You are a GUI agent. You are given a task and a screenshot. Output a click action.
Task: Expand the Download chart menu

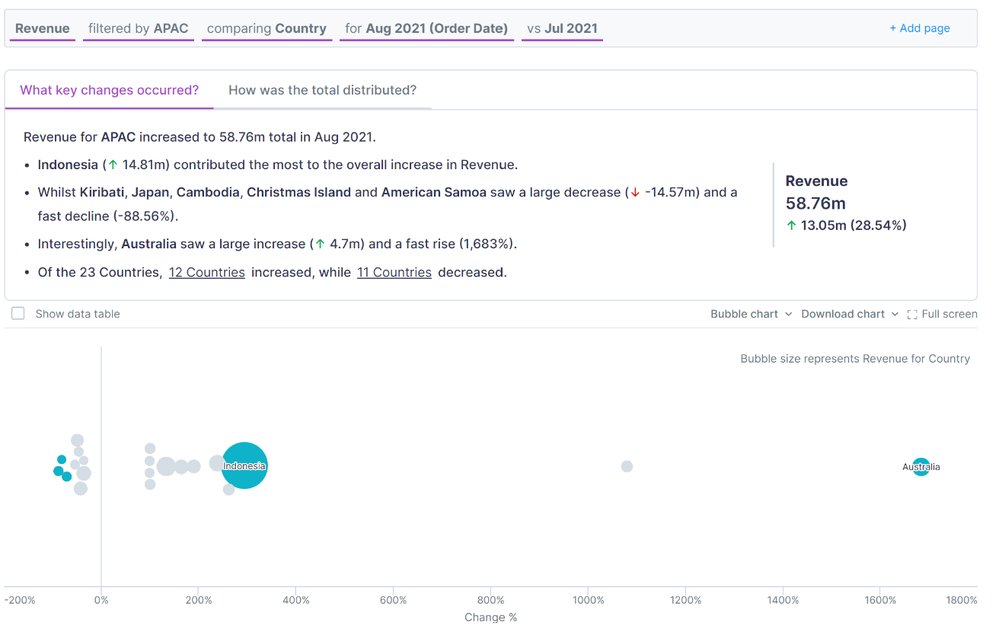[x=849, y=314]
